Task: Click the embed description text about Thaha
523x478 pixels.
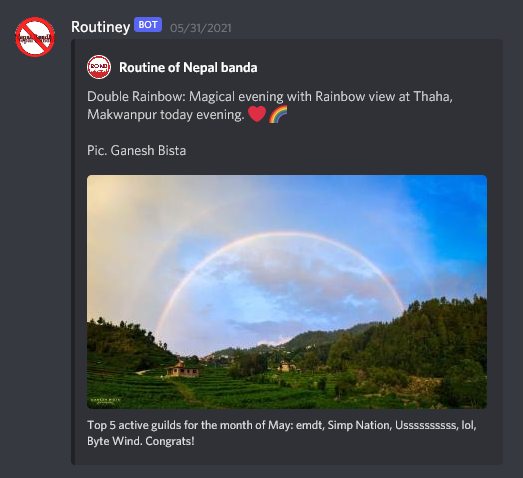Action: (x=270, y=105)
